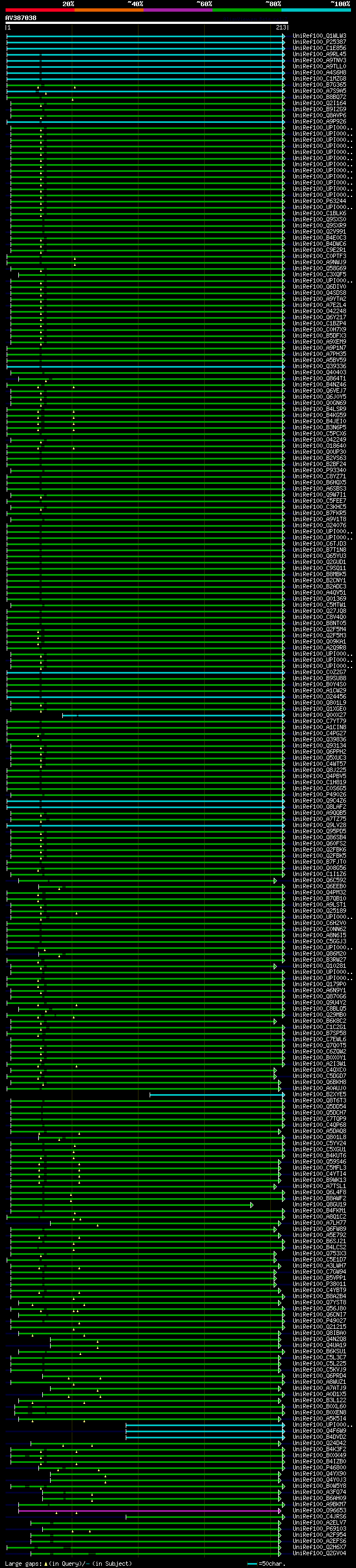This screenshot has height=1568, width=356.
Task: Select UniRef100_Q2I164 in the hit list
Action: click(319, 103)
